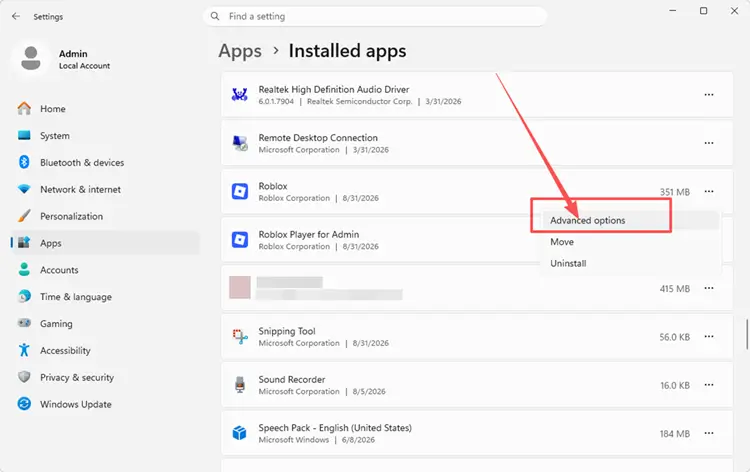Viewport: 750px width, 472px height.
Task: Select Network & internet in the sidebar
Action: [x=104, y=189]
